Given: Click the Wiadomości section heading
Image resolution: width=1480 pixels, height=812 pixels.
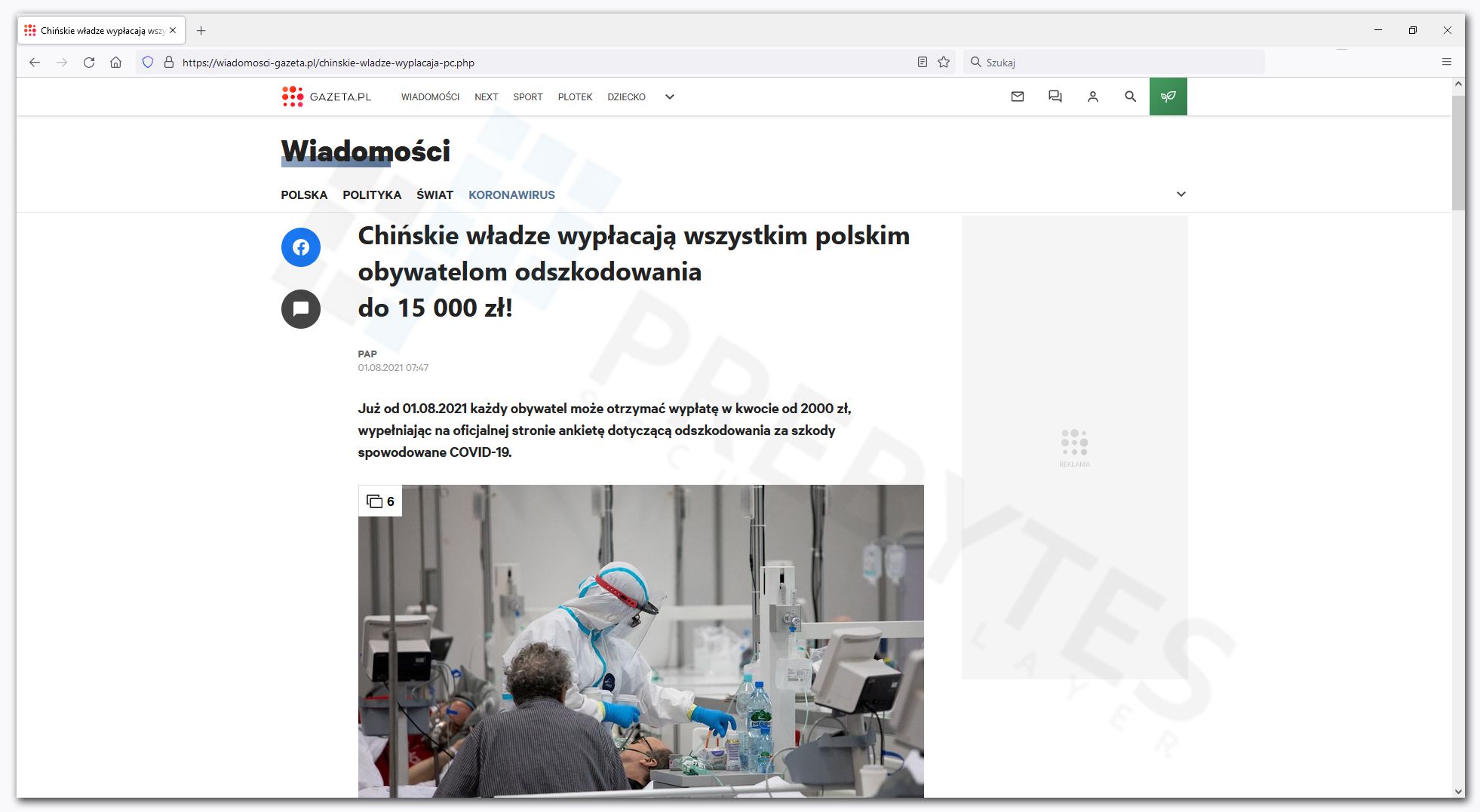Looking at the screenshot, I should point(366,152).
